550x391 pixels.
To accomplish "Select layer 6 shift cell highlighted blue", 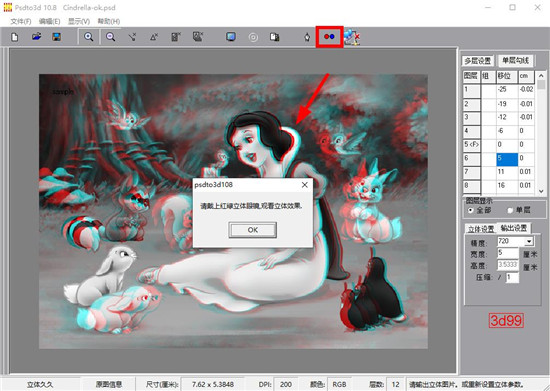I will [x=507, y=160].
